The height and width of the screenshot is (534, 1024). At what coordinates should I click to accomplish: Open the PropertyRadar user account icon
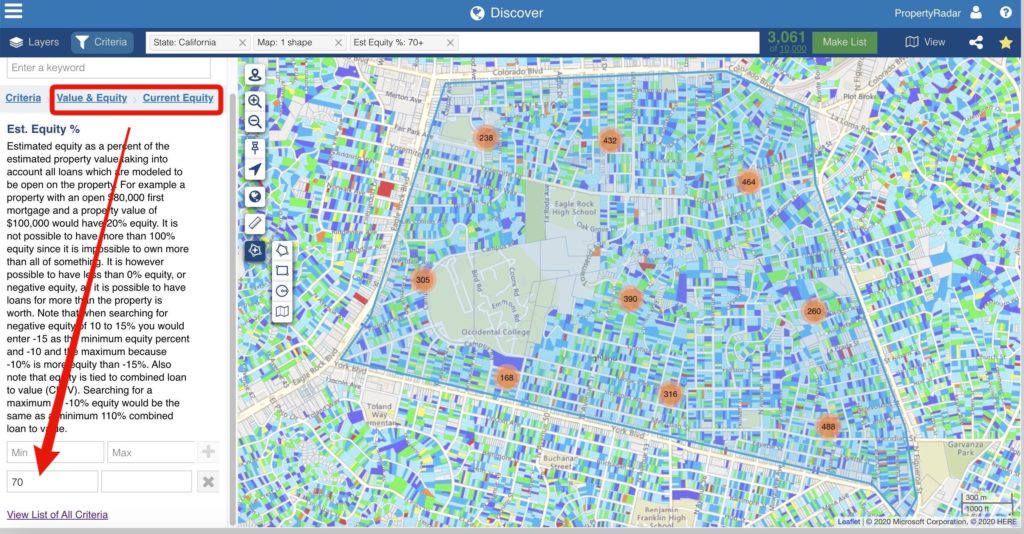click(976, 12)
